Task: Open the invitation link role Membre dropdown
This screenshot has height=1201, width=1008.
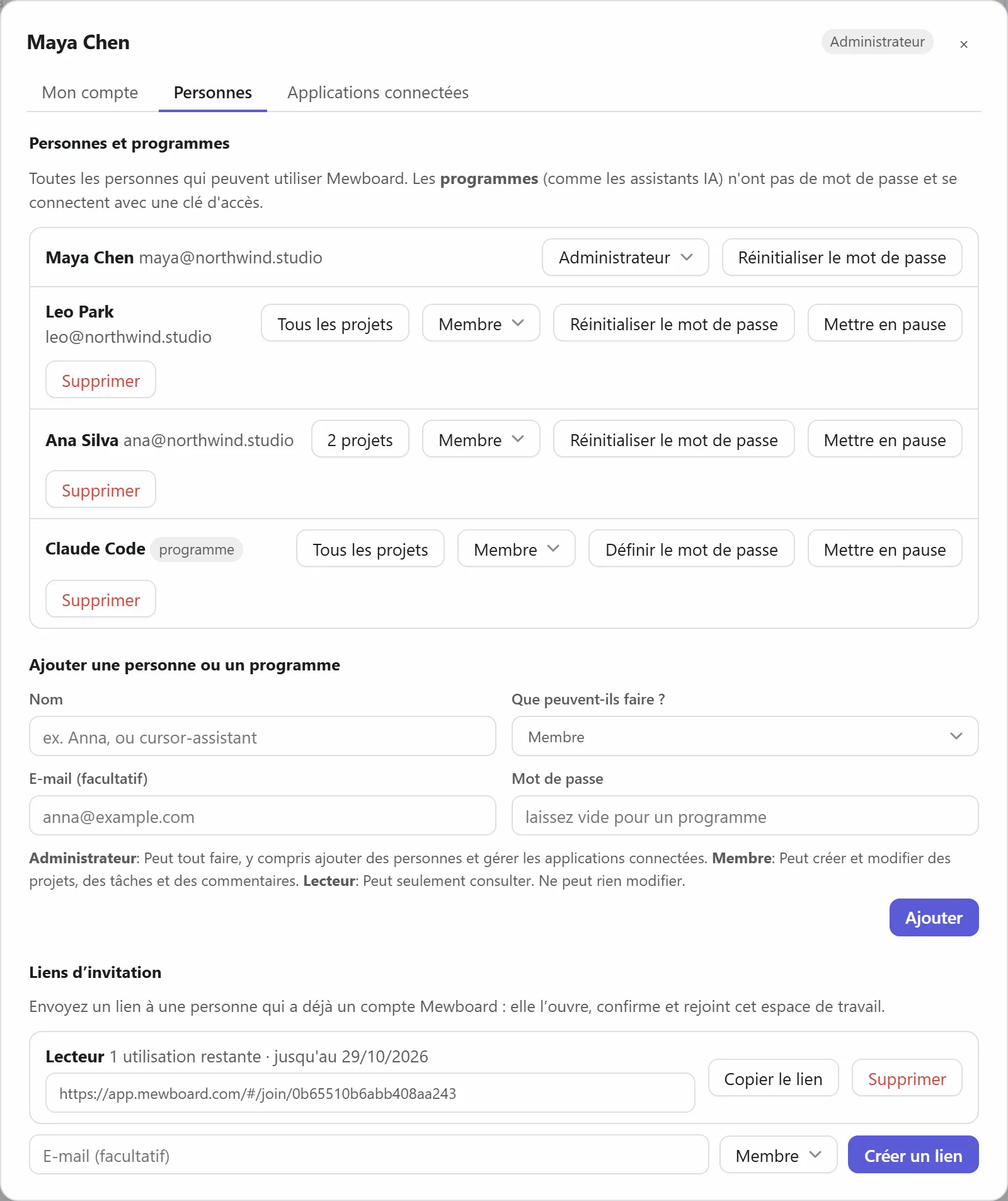Action: (778, 1156)
